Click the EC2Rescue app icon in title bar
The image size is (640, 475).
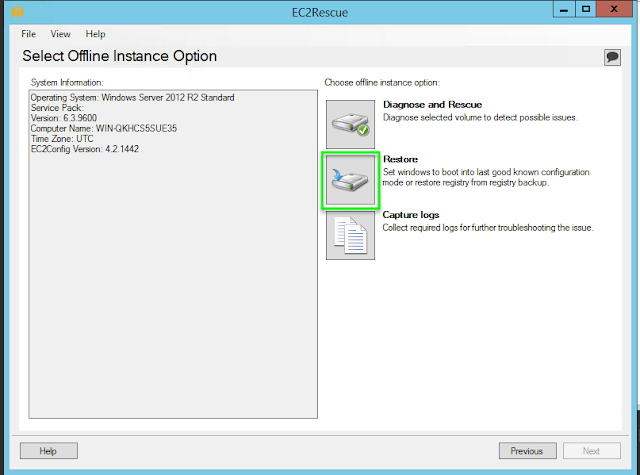click(x=17, y=12)
